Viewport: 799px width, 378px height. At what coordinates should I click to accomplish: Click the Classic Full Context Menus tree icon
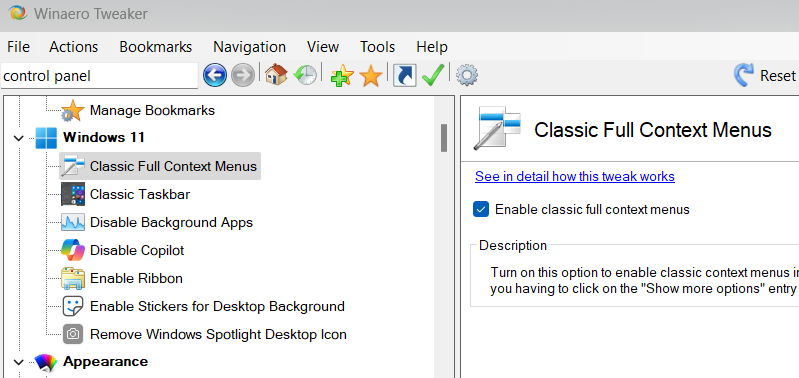click(x=73, y=166)
